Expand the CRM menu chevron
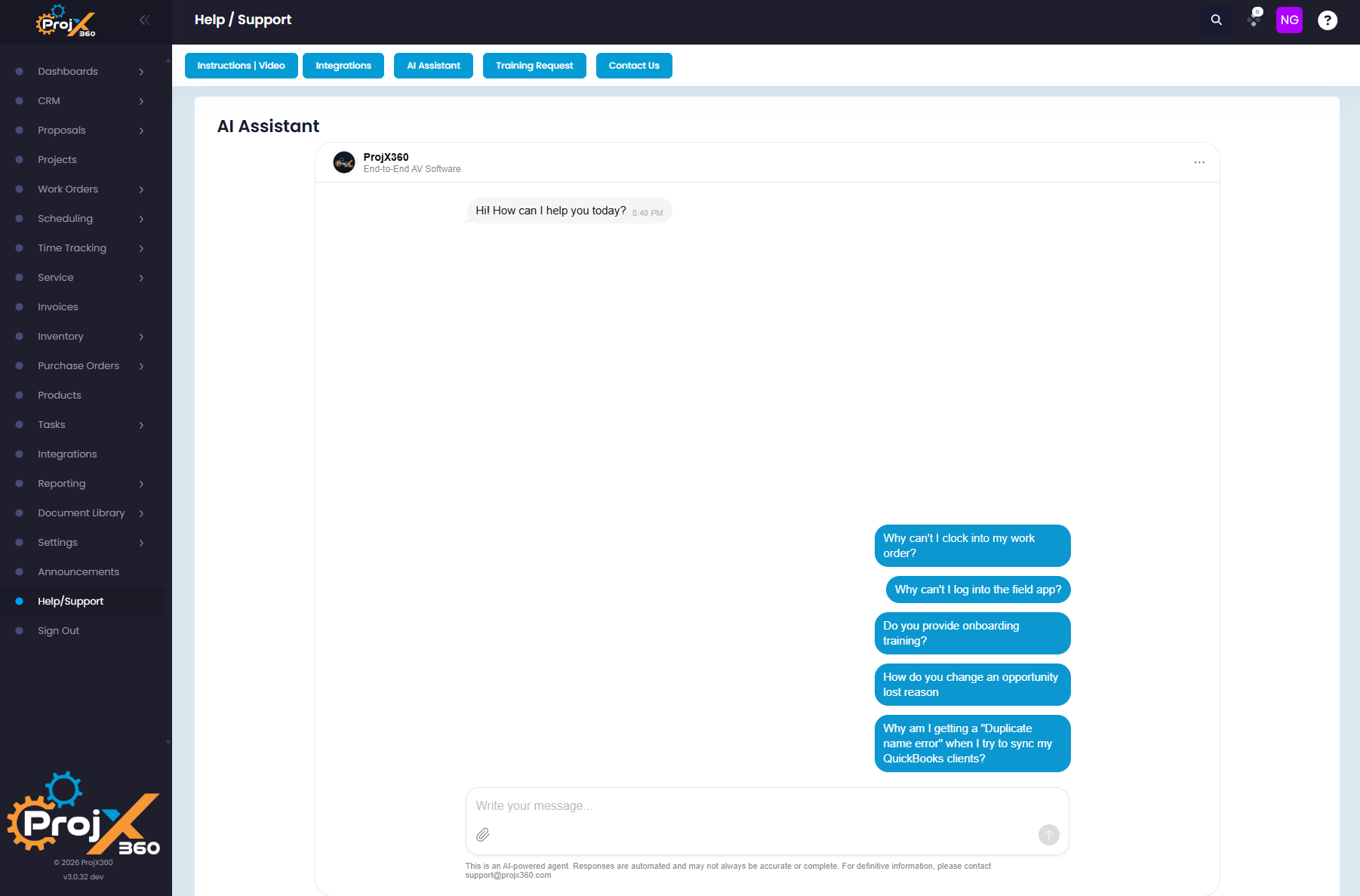The width and height of the screenshot is (1360, 896). [141, 101]
